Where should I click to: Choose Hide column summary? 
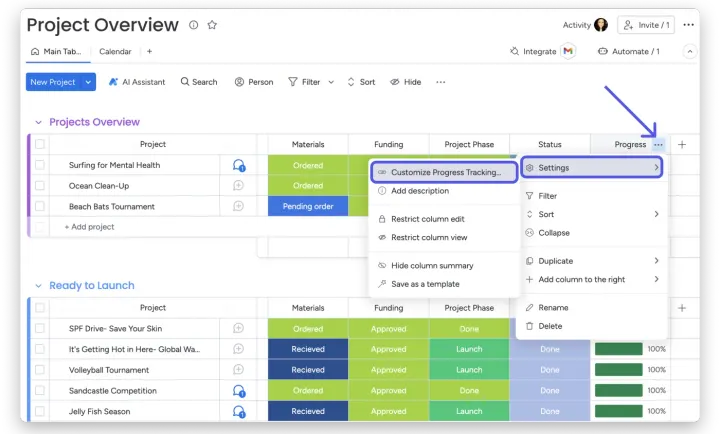[x=444, y=265]
